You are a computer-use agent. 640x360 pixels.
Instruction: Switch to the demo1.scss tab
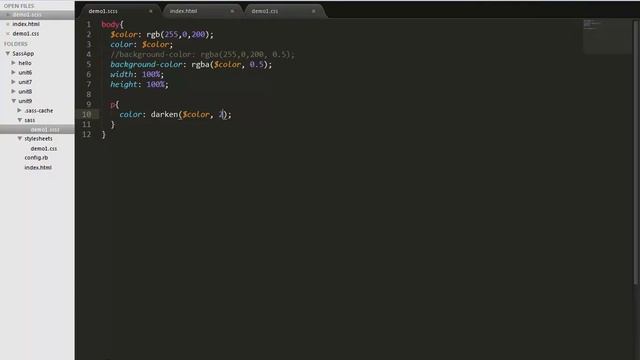coord(103,11)
